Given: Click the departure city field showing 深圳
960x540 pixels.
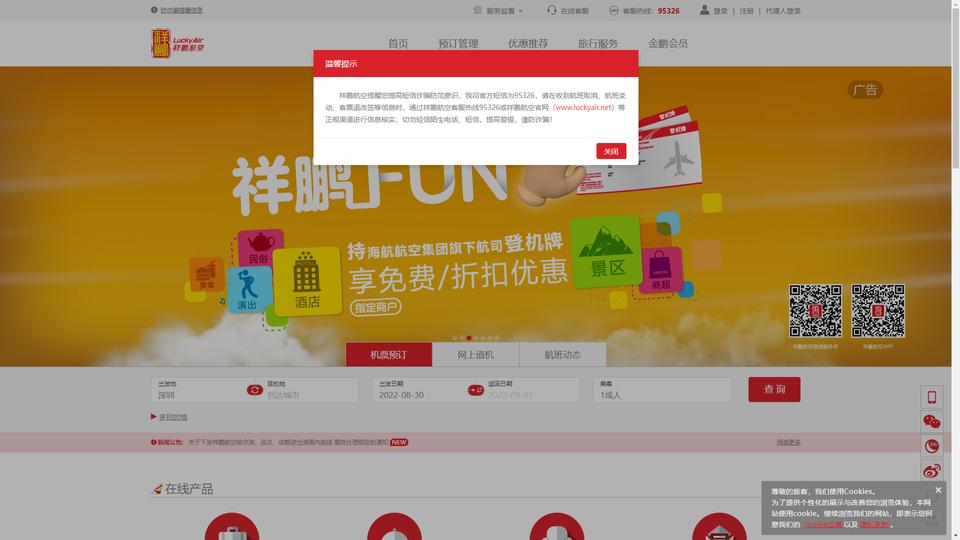Looking at the screenshot, I should [199, 390].
